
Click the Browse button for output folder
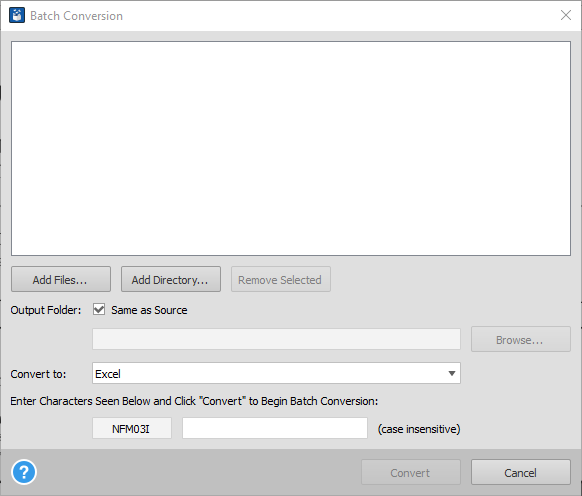[521, 339]
